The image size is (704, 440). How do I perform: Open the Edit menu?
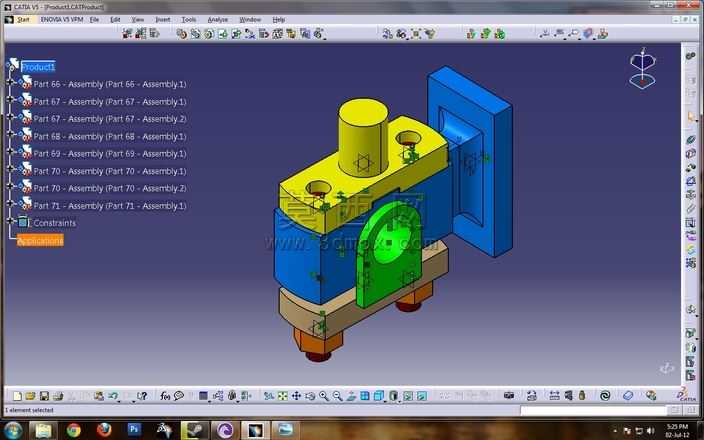(x=115, y=20)
